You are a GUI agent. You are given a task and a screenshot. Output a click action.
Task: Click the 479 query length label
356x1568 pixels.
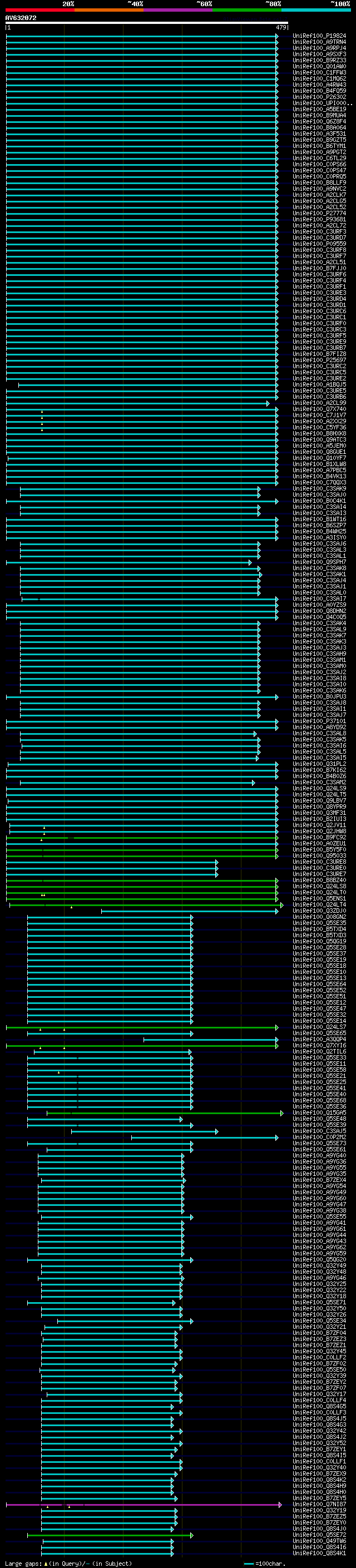[x=281, y=27]
